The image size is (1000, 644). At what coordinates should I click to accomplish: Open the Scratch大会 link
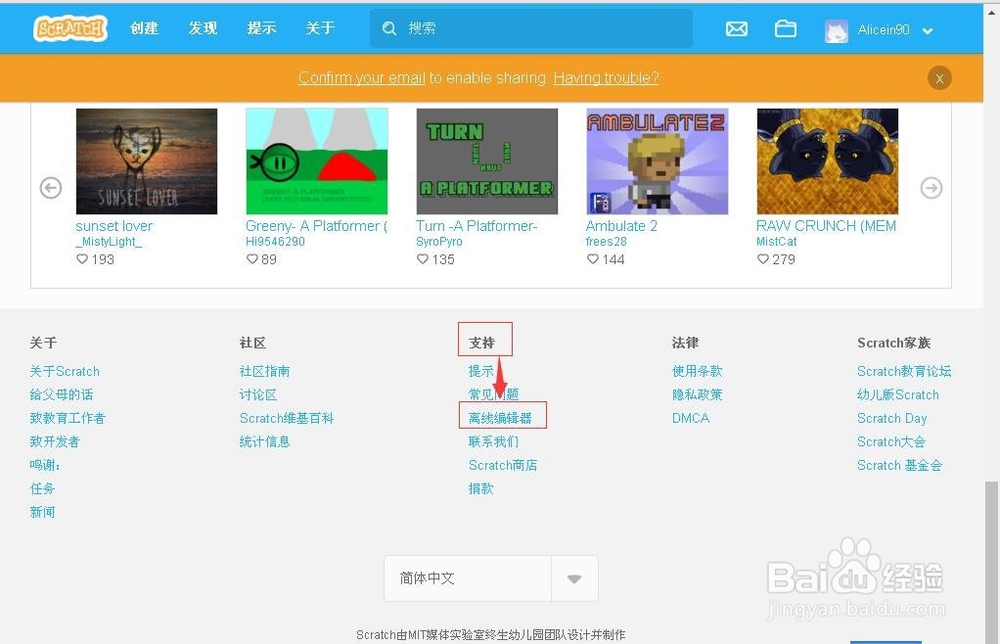click(x=891, y=441)
